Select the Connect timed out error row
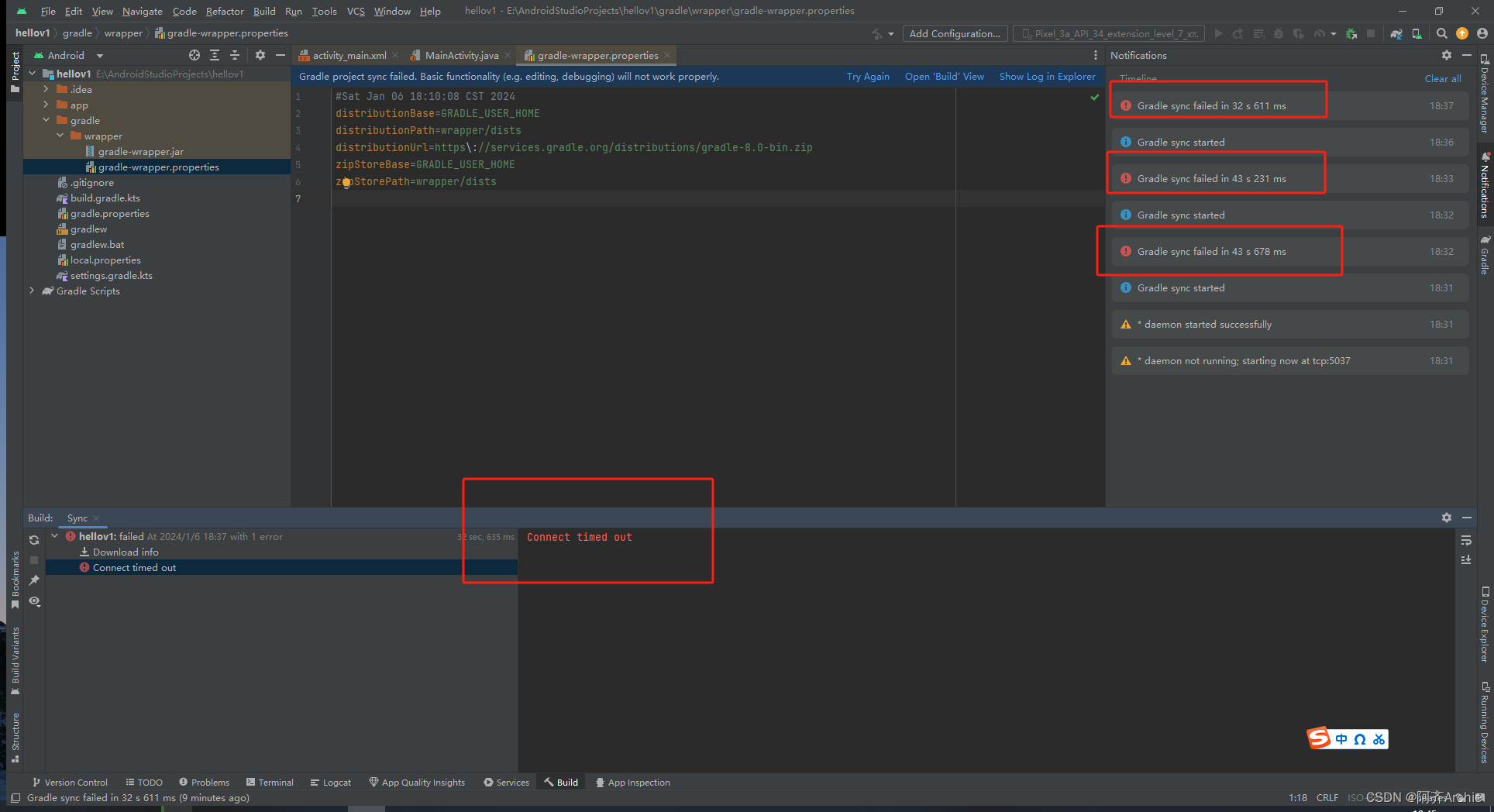Screen dimensions: 1494x812 coord(281,567)
